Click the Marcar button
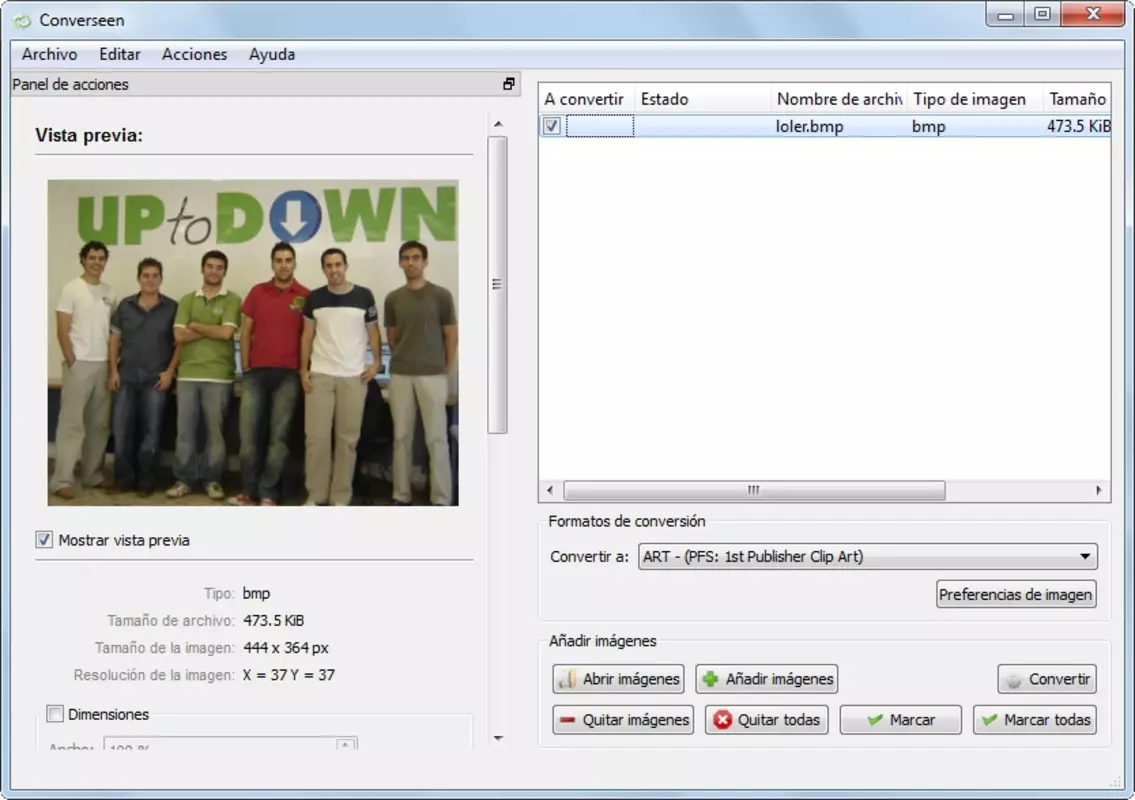This screenshot has width=1135, height=800. click(900, 720)
